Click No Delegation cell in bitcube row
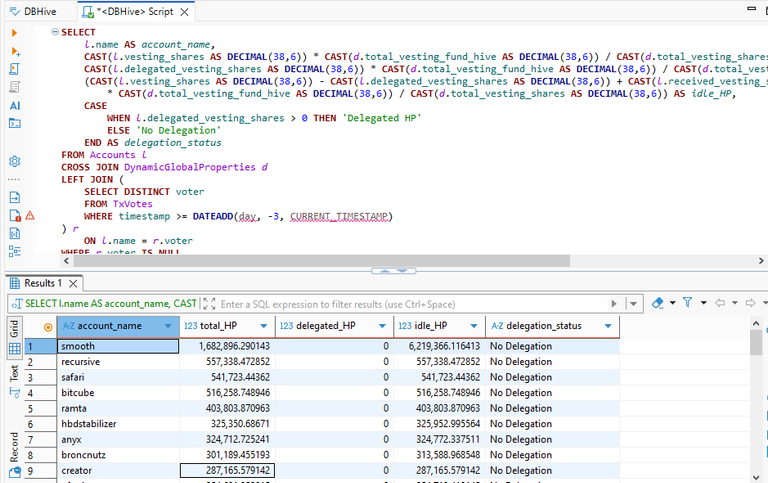 click(x=552, y=393)
